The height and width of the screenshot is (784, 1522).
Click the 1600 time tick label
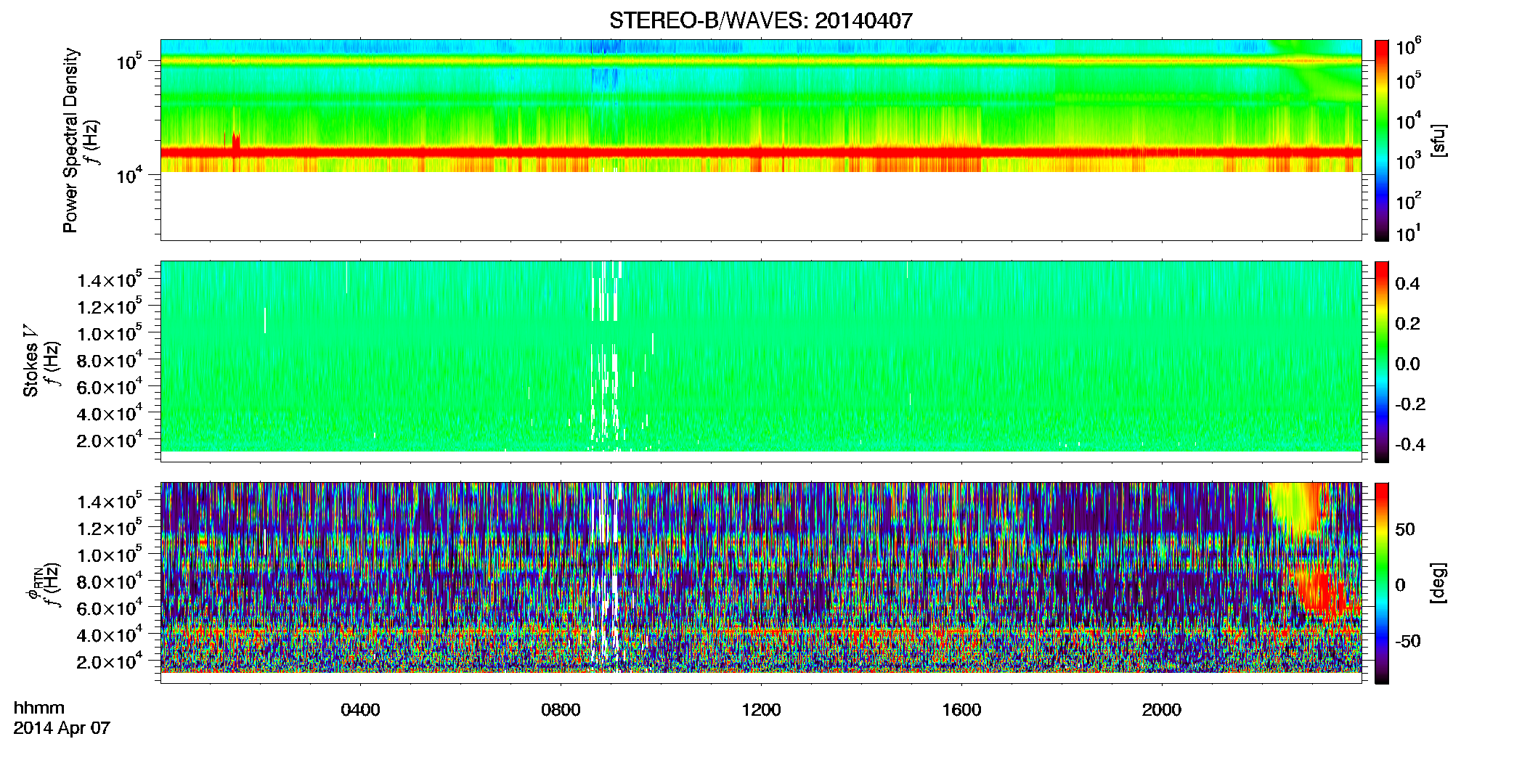[961, 710]
